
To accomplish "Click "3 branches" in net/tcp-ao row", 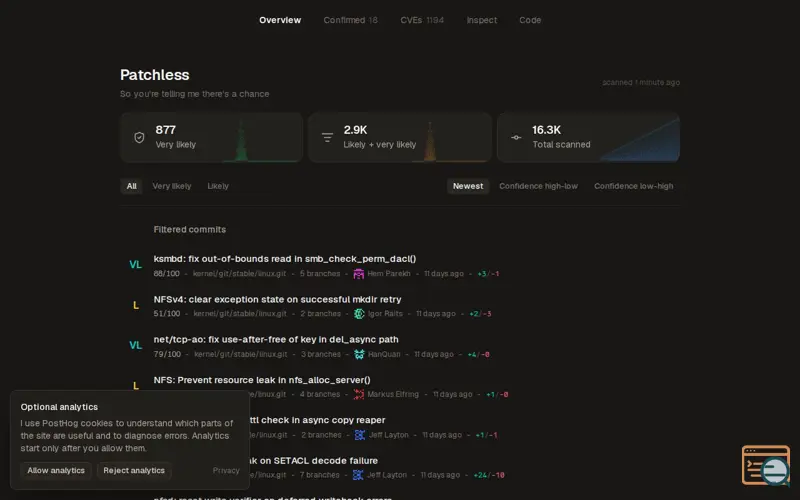I will click(320, 354).
